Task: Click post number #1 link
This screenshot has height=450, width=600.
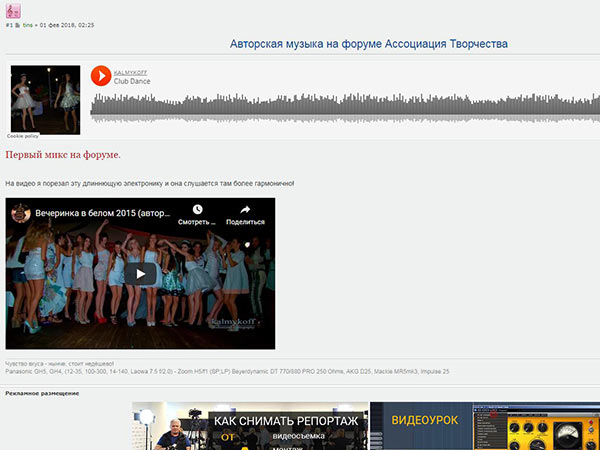Action: (x=9, y=25)
